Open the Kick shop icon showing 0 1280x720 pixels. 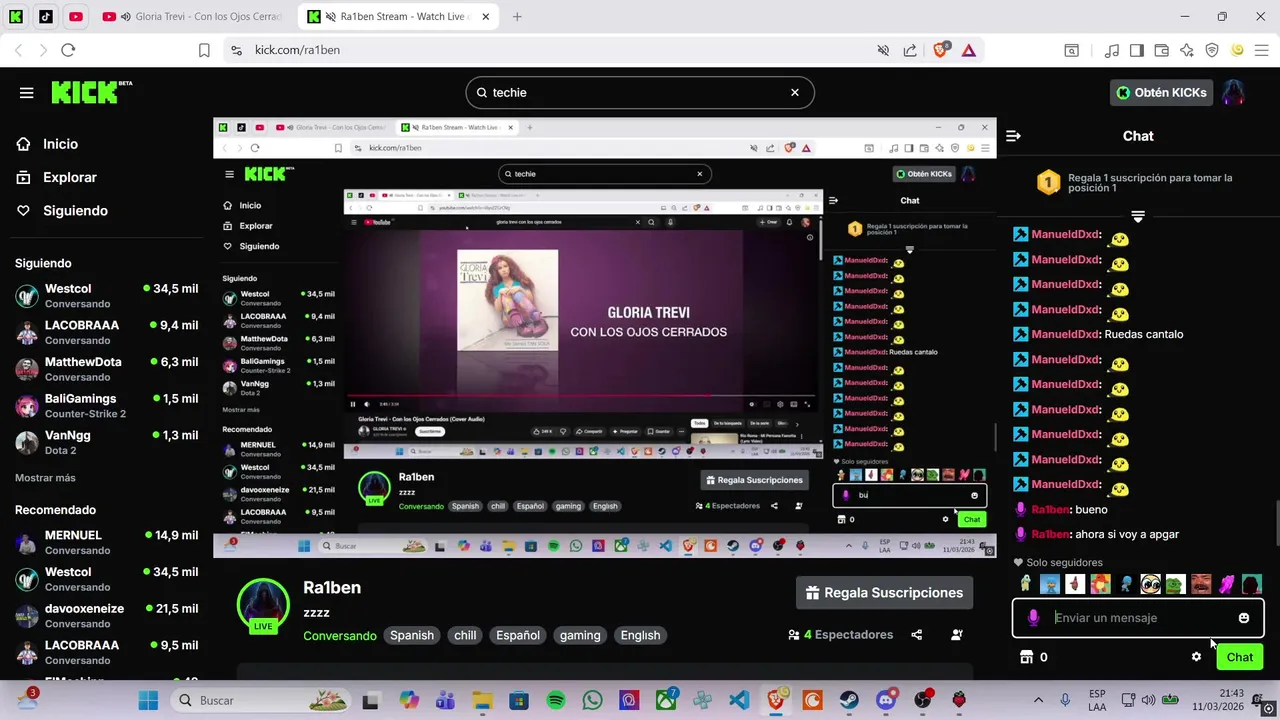pos(1033,657)
